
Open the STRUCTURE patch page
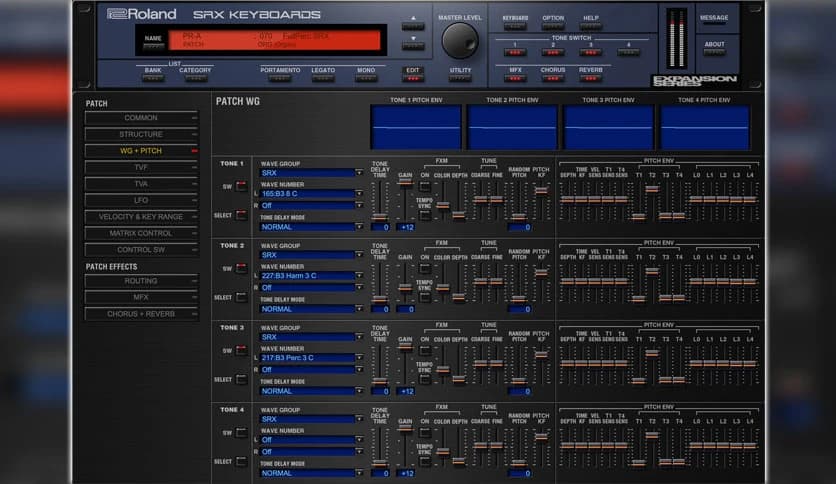click(x=141, y=134)
